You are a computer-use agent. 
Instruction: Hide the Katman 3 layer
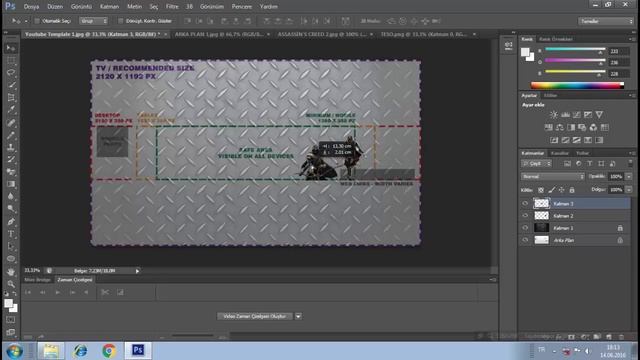(x=525, y=203)
